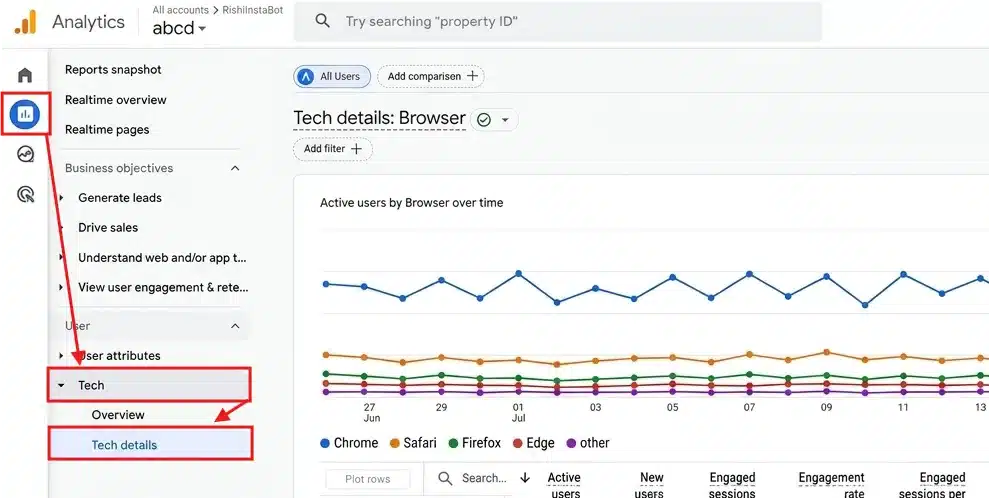989x498 pixels.
Task: Collapse the User section chevron
Action: [x=235, y=326]
